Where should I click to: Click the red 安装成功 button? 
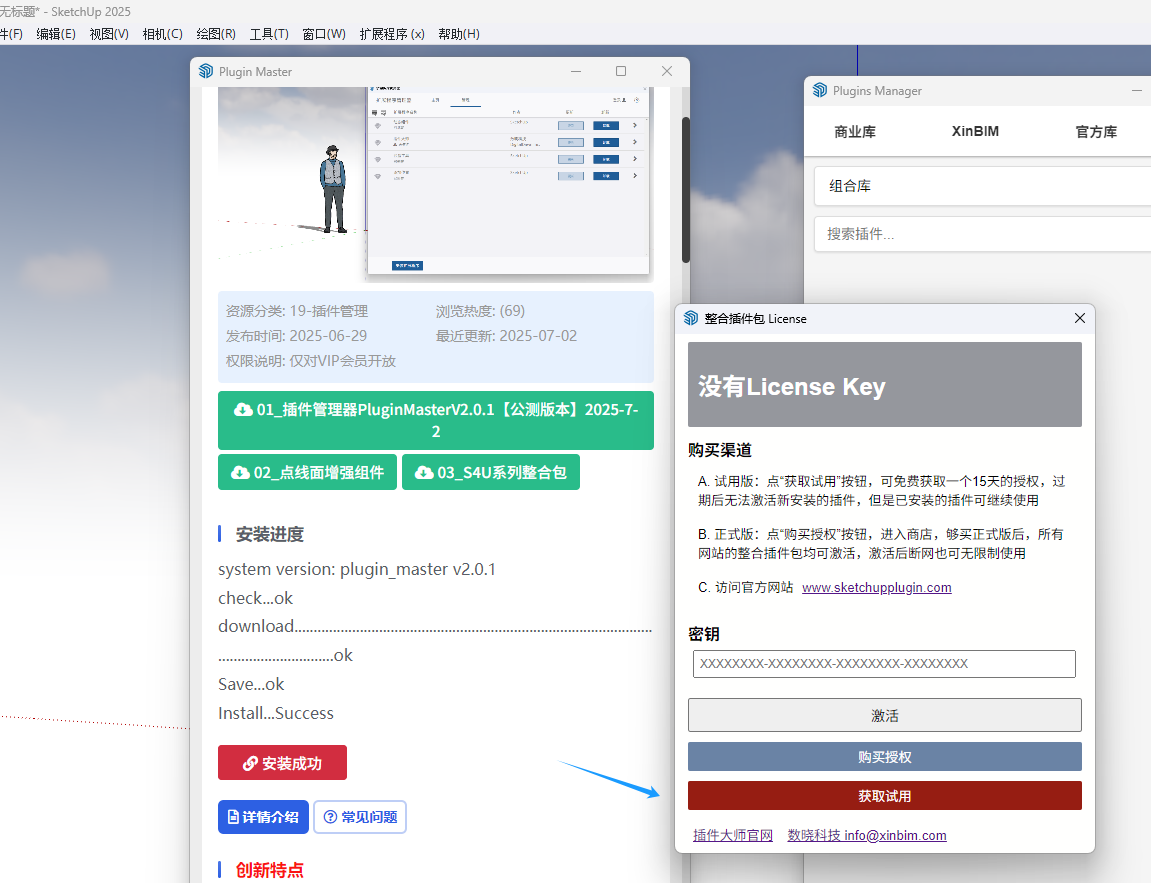(x=282, y=763)
